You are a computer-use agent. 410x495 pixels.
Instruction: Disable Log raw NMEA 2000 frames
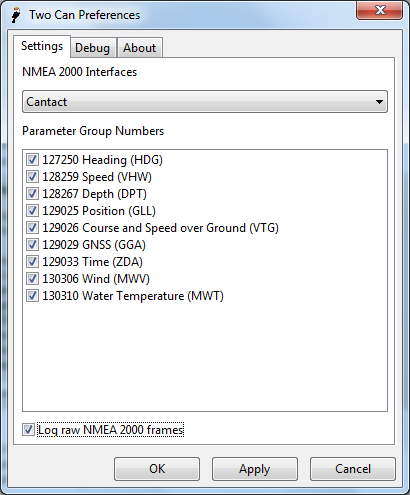[28, 430]
